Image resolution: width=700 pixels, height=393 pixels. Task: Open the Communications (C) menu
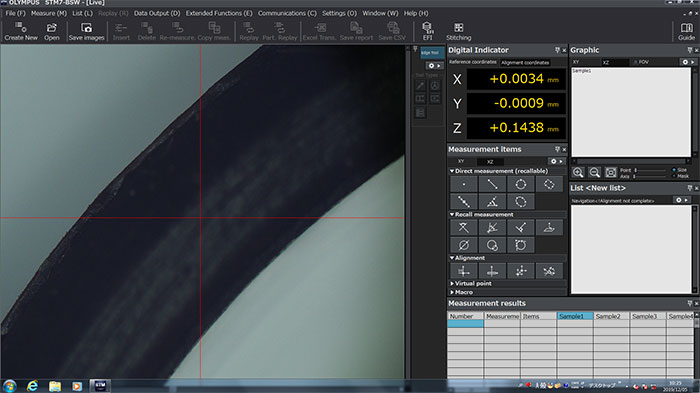pos(287,13)
